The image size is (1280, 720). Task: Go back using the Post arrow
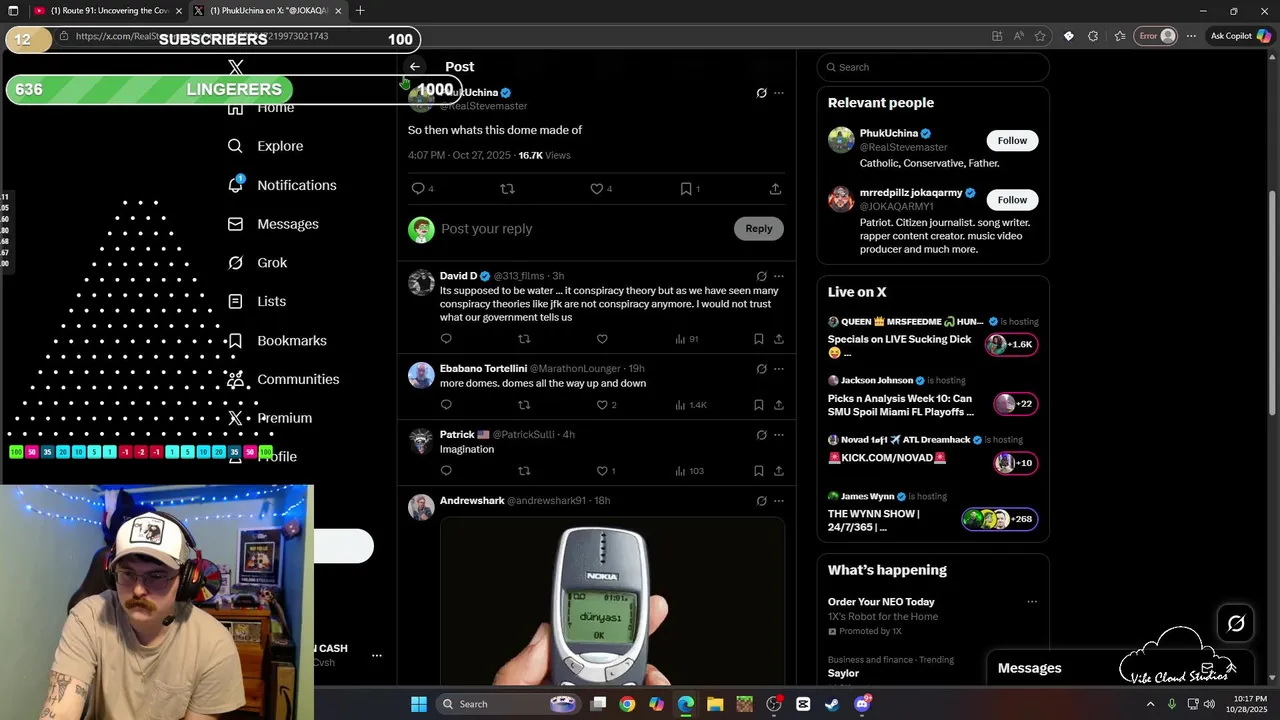(415, 67)
